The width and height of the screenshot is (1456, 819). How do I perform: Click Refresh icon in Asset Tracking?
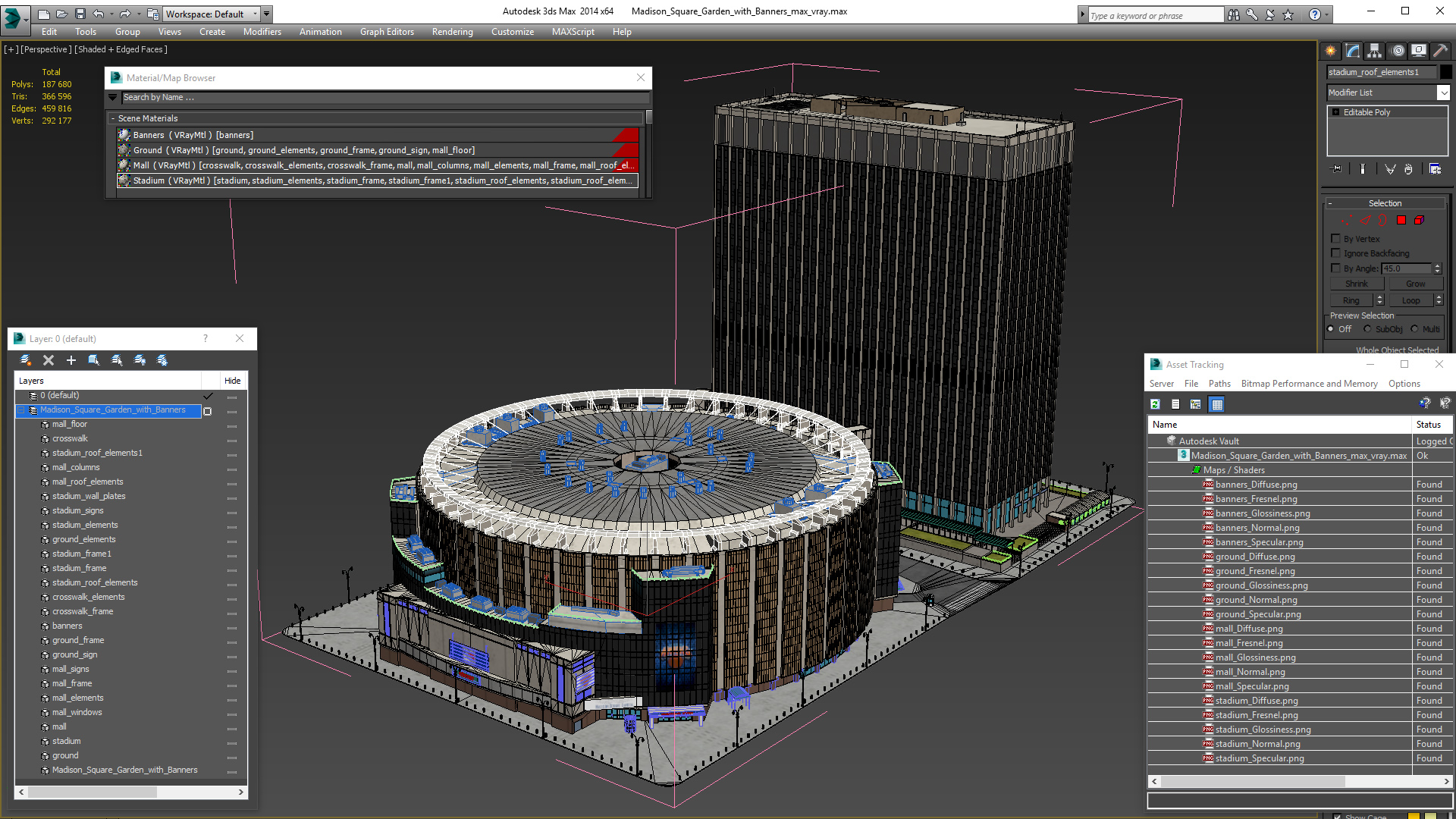1155,404
